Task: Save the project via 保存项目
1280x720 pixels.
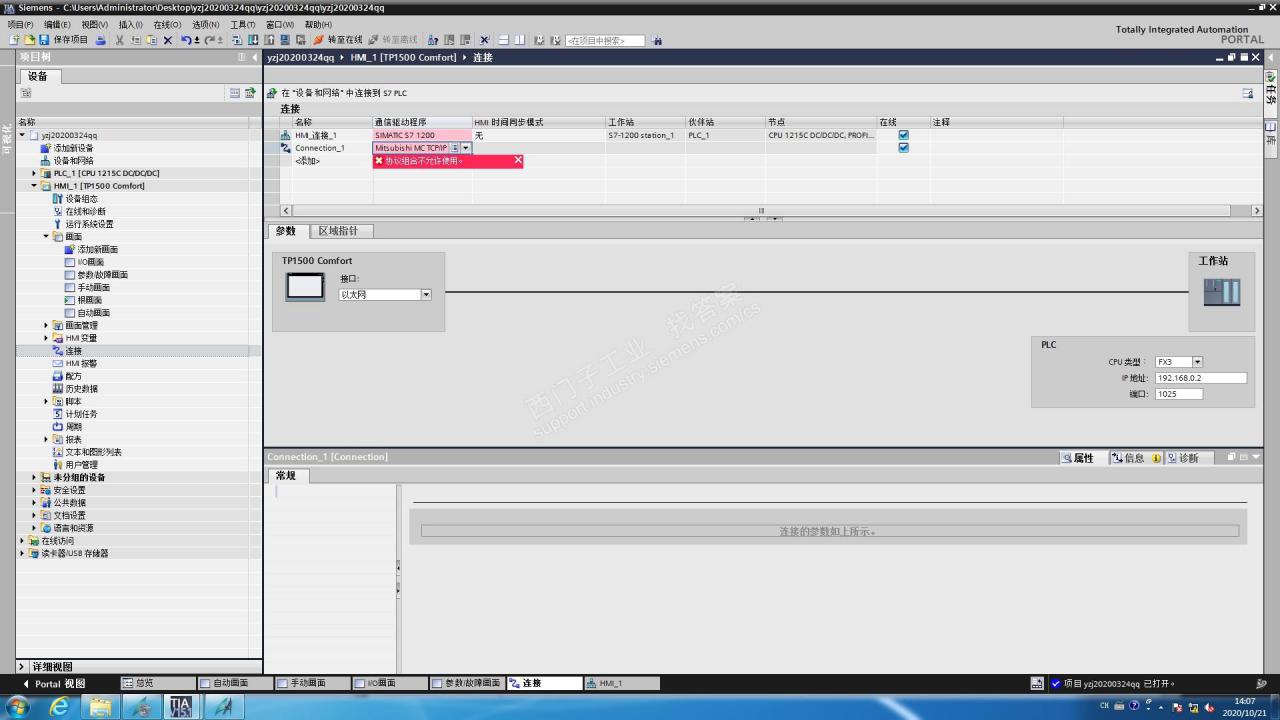Action: coord(64,40)
